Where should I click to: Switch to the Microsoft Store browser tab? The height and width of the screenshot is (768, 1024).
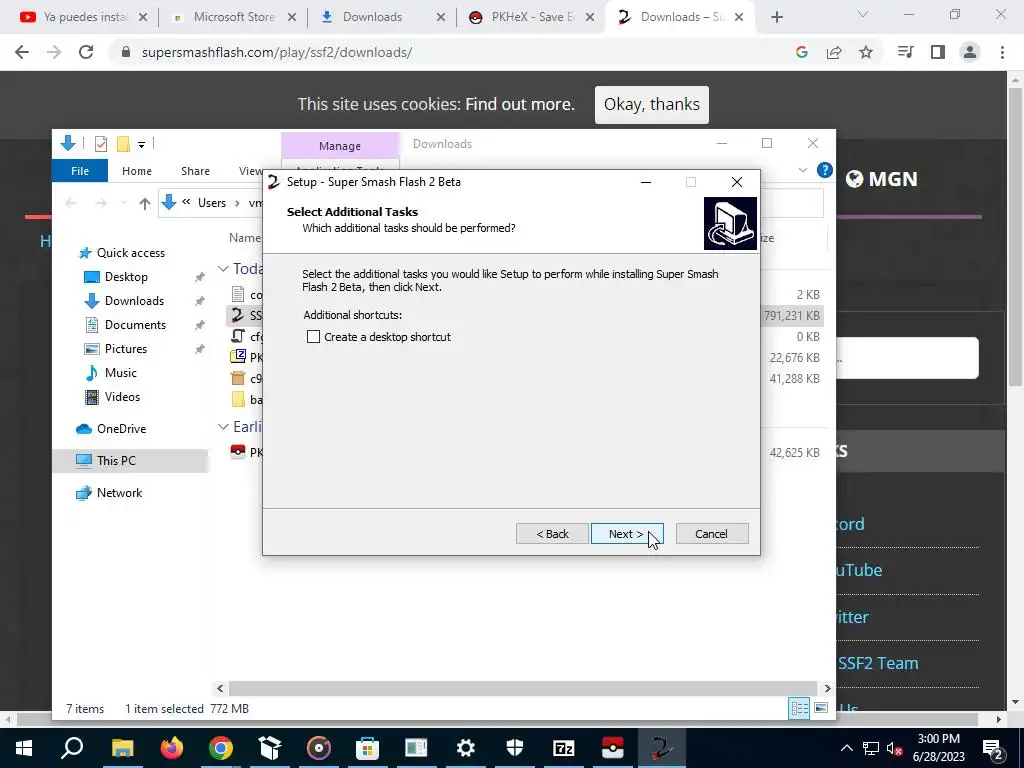234,17
